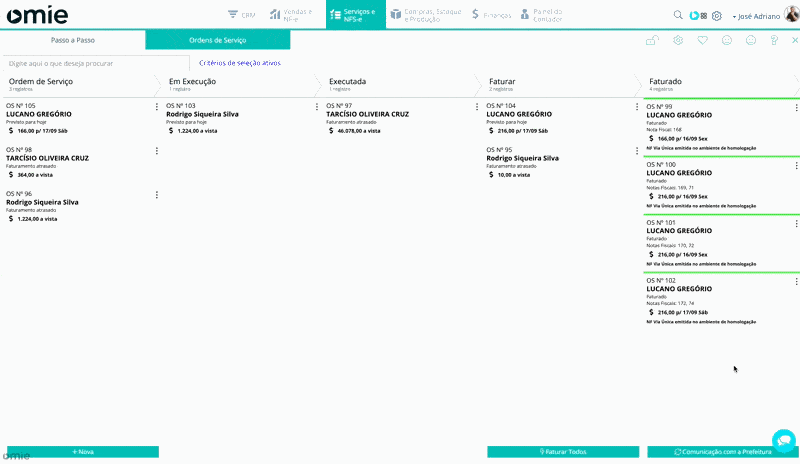Image resolution: width=800 pixels, height=464 pixels.
Task: Click the question mark help icon
Action: tap(773, 40)
